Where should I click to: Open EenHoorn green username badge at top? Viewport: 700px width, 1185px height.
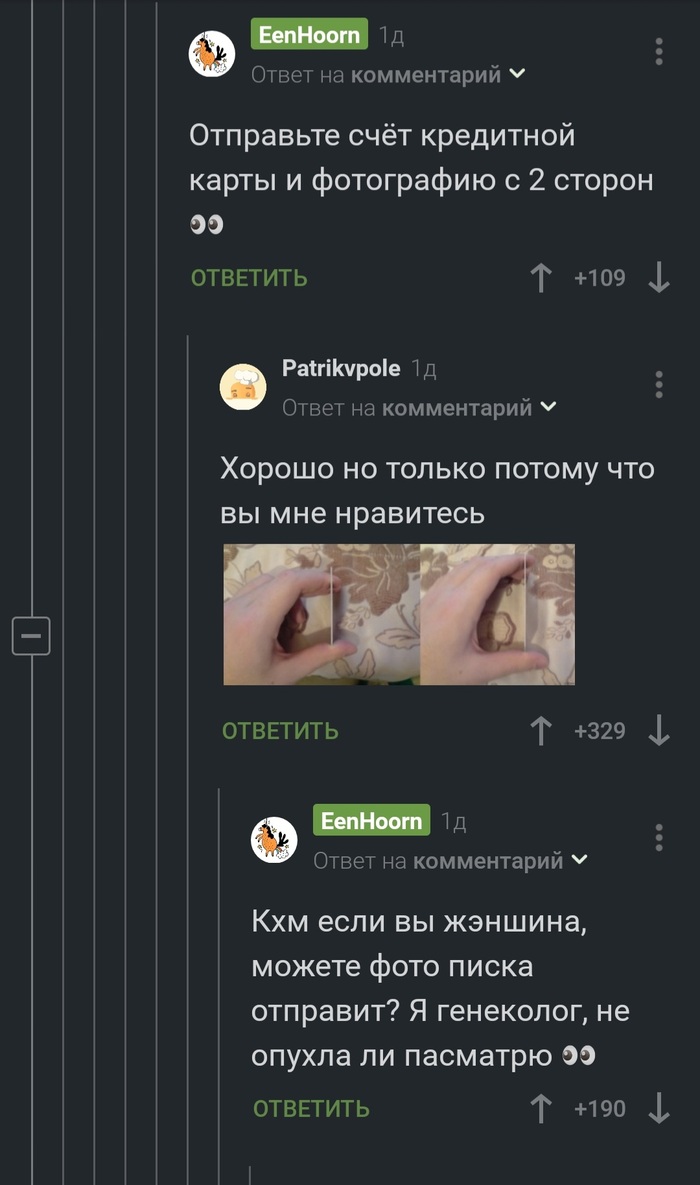[309, 34]
